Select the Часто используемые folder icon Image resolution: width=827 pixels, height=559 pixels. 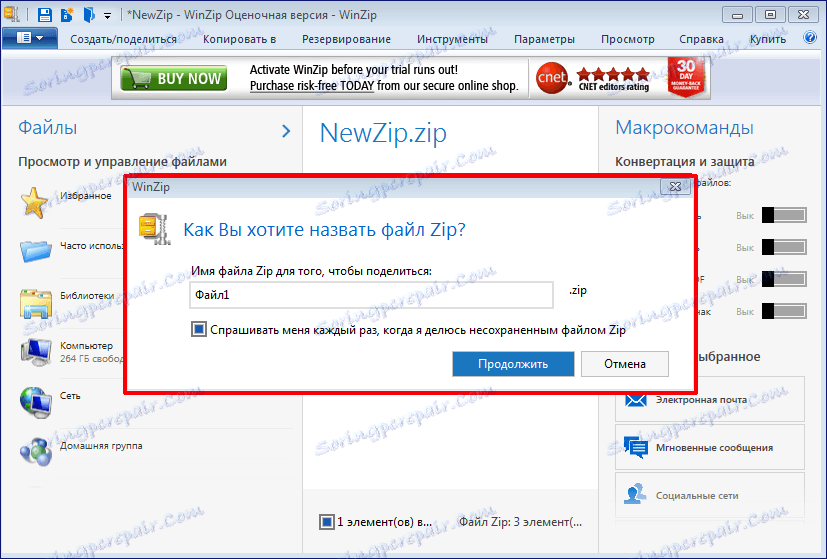point(36,250)
